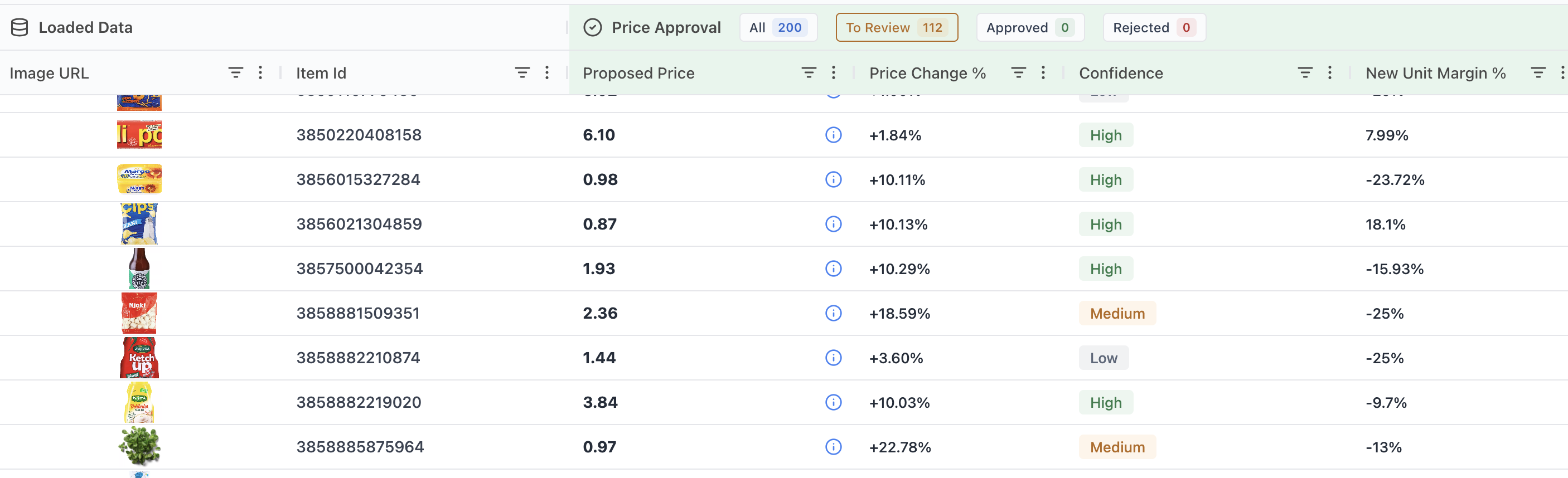Image resolution: width=1568 pixels, height=478 pixels.
Task: Open Proposed Price column options menu
Action: [x=833, y=73]
